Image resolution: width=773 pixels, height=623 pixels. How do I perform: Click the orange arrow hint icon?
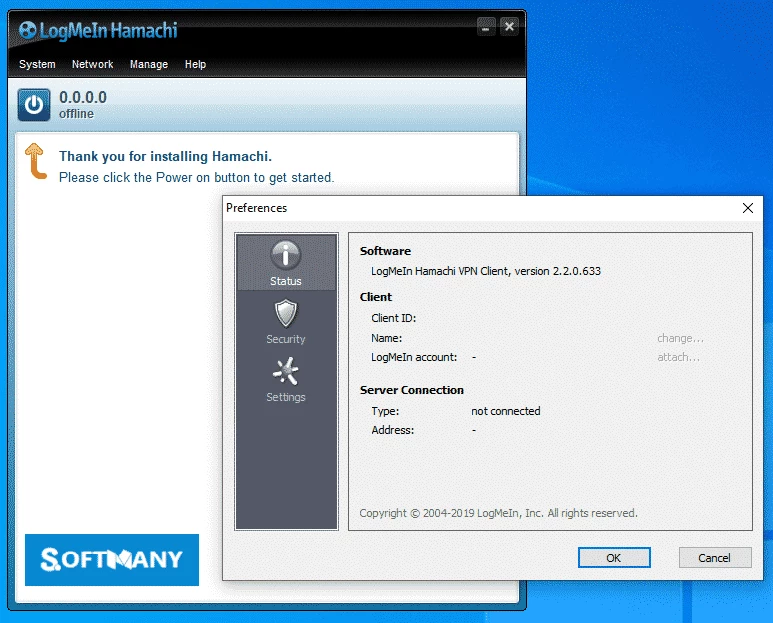click(x=36, y=161)
